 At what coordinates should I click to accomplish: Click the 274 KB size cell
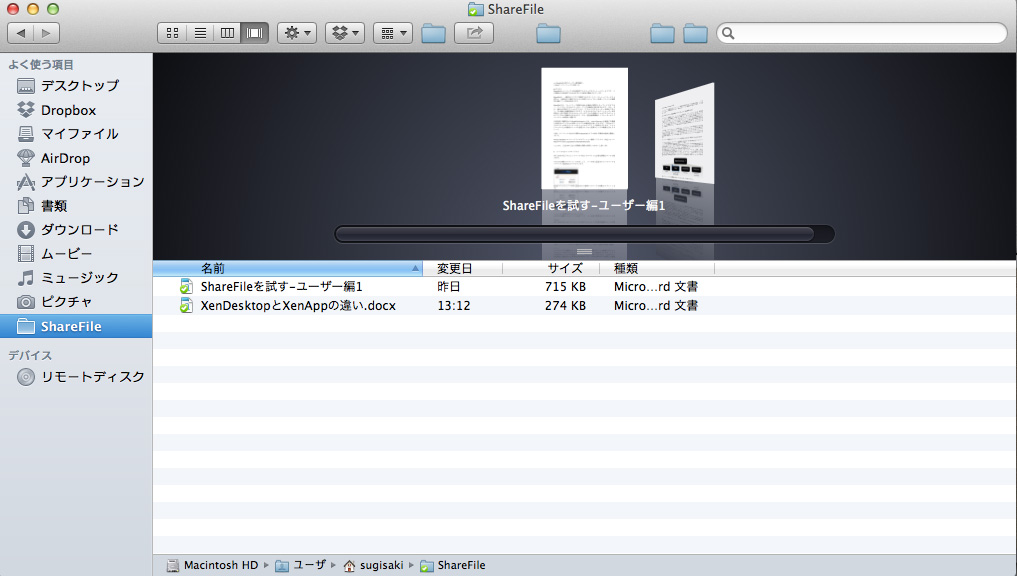[566, 306]
